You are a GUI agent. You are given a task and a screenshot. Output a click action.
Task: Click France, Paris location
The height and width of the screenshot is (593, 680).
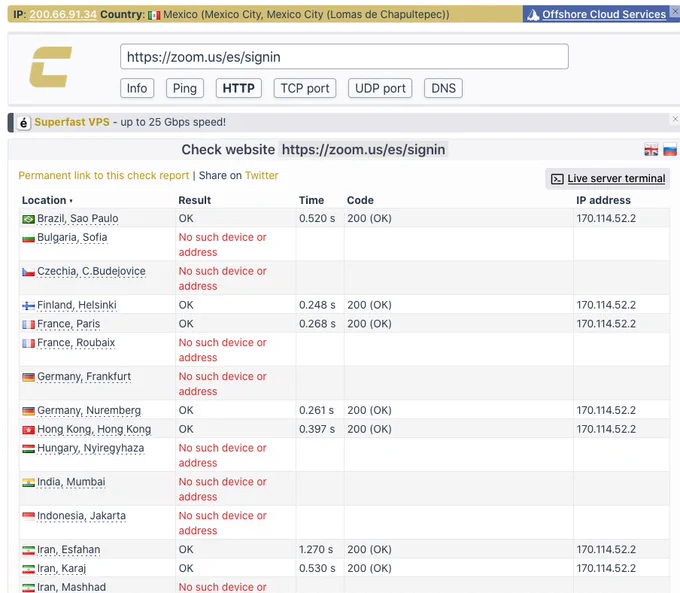(69, 324)
